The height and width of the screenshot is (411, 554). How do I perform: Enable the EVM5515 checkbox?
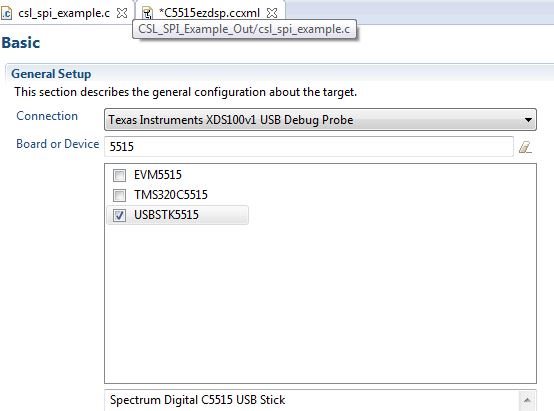(119, 175)
